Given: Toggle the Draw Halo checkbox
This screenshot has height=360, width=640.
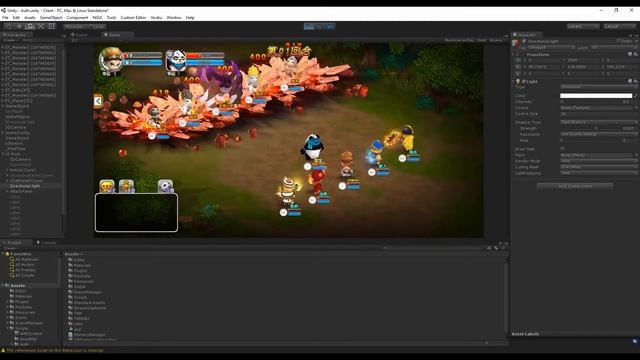Looking at the screenshot, I should [562, 149].
